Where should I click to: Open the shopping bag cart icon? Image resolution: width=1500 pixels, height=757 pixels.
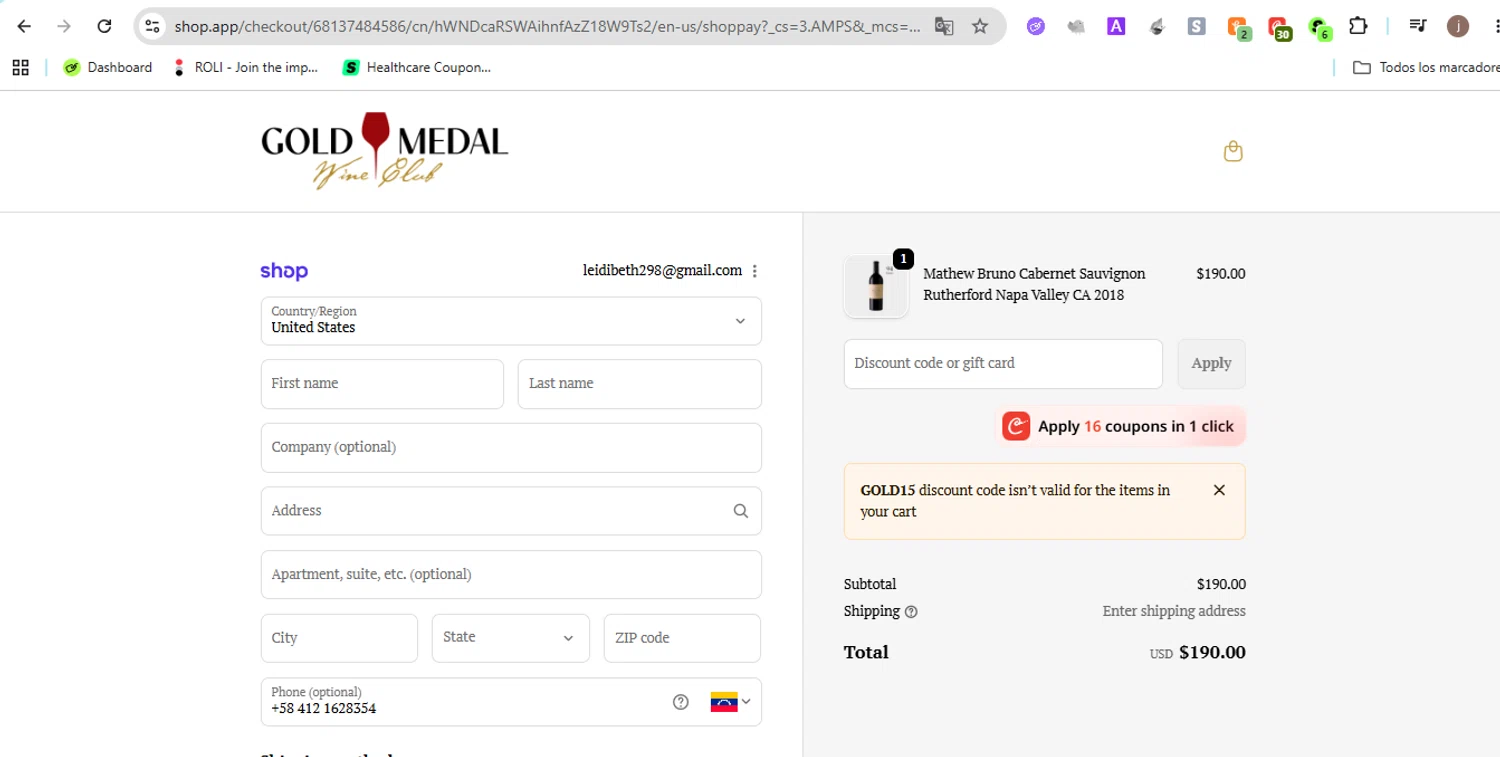(x=1233, y=151)
